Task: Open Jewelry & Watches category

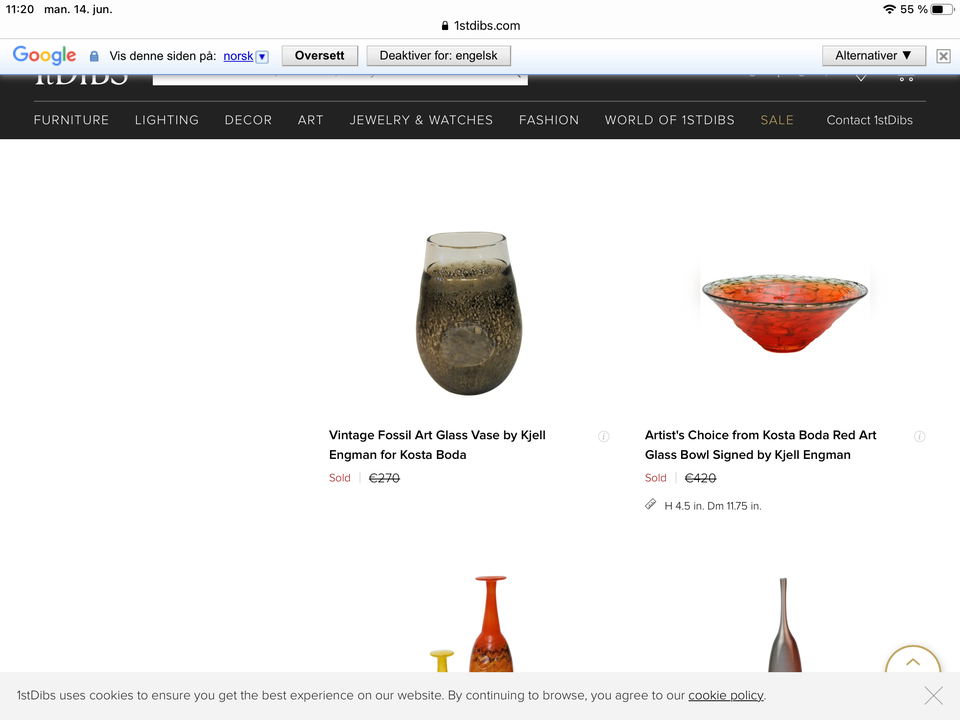Action: (421, 120)
